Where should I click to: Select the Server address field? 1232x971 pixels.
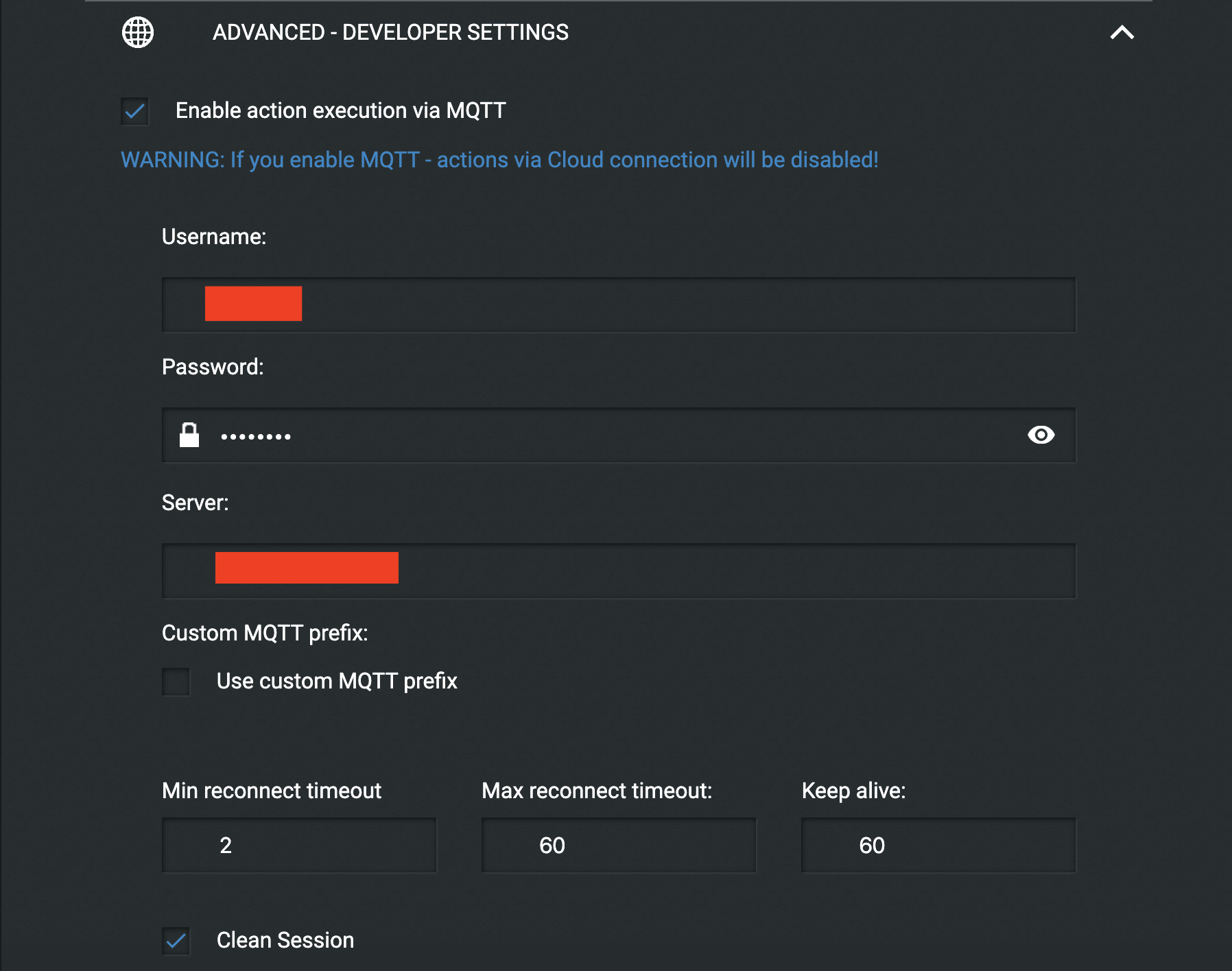click(x=619, y=571)
